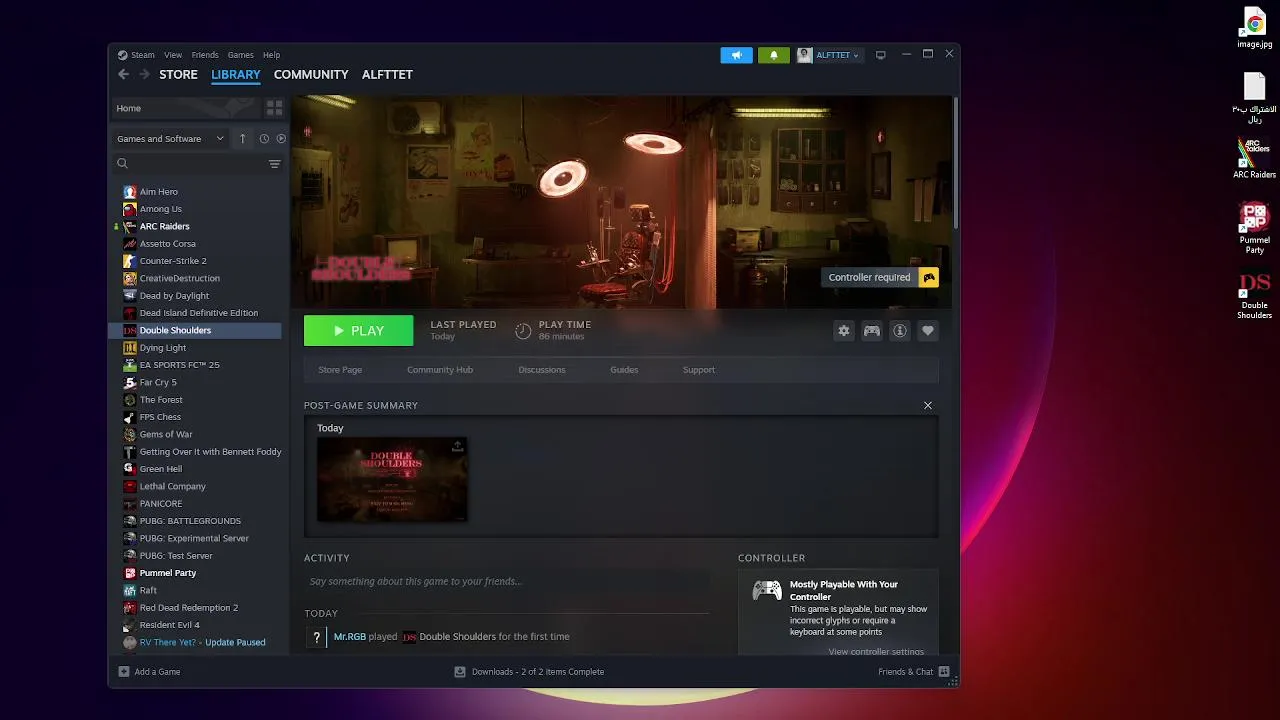The height and width of the screenshot is (720, 1280).
Task: Select the Pummel Party desktop shortcut
Action: 1255,228
